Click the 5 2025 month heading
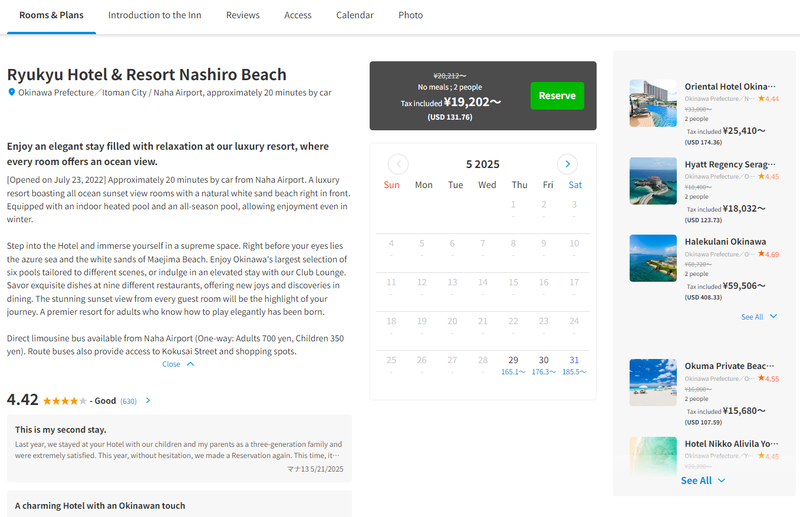 483,164
